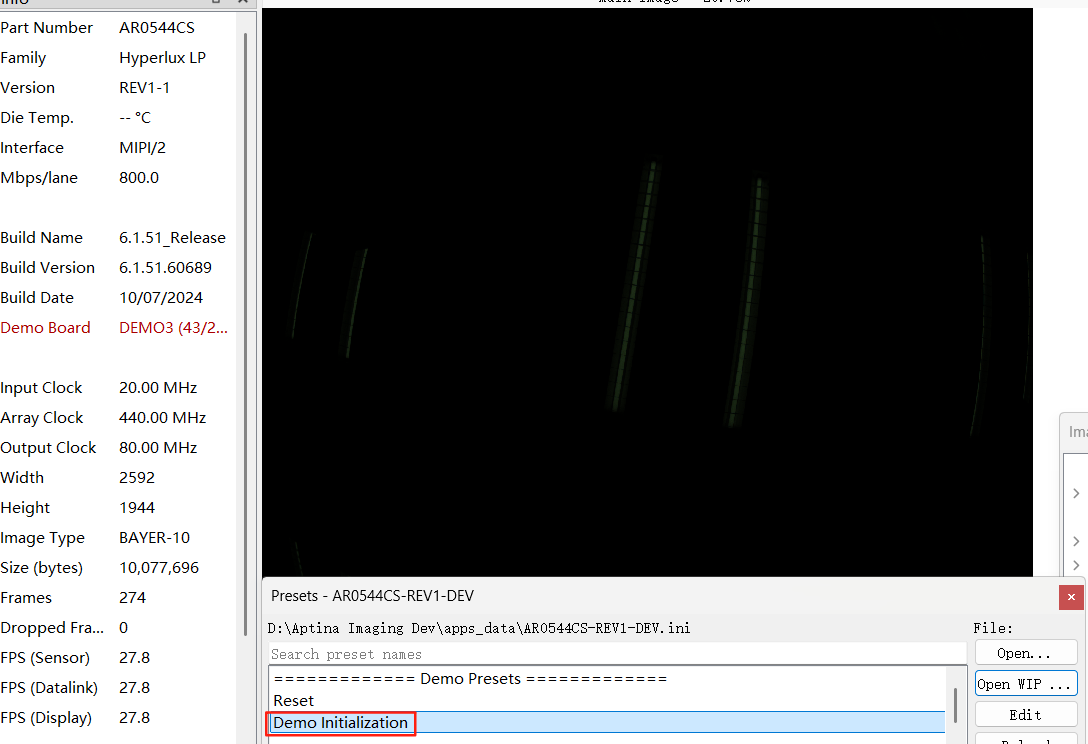1088x744 pixels.
Task: Expand the bottom chevron in right panel
Action: pyautogui.click(x=1076, y=565)
